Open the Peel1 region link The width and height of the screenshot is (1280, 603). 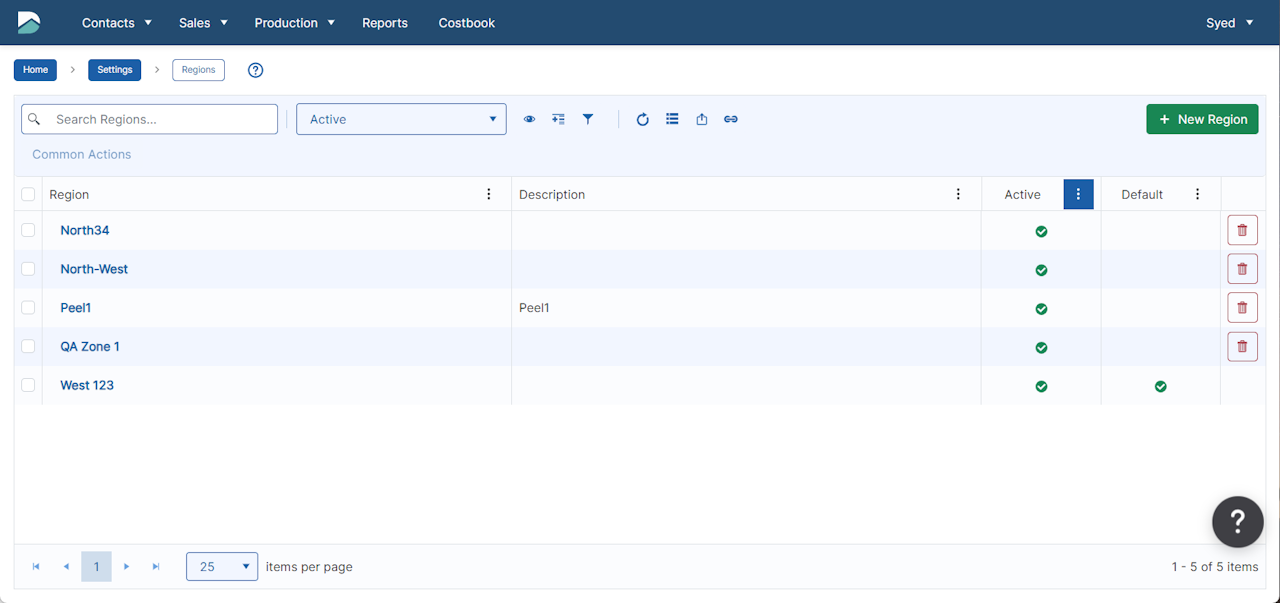pyautogui.click(x=75, y=308)
